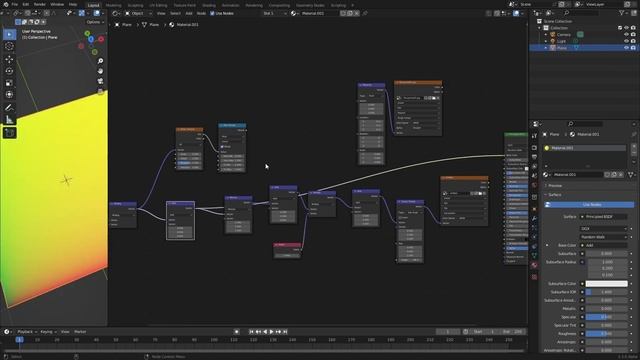The width and height of the screenshot is (640, 360).
Task: Open the Keying dropdown in timeline
Action: tap(48, 332)
